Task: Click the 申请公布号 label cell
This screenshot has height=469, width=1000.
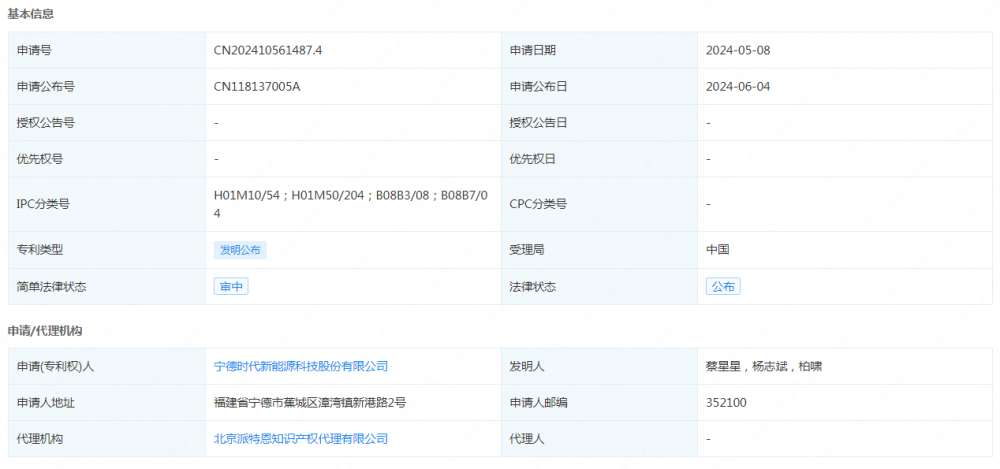Action: (x=107, y=87)
